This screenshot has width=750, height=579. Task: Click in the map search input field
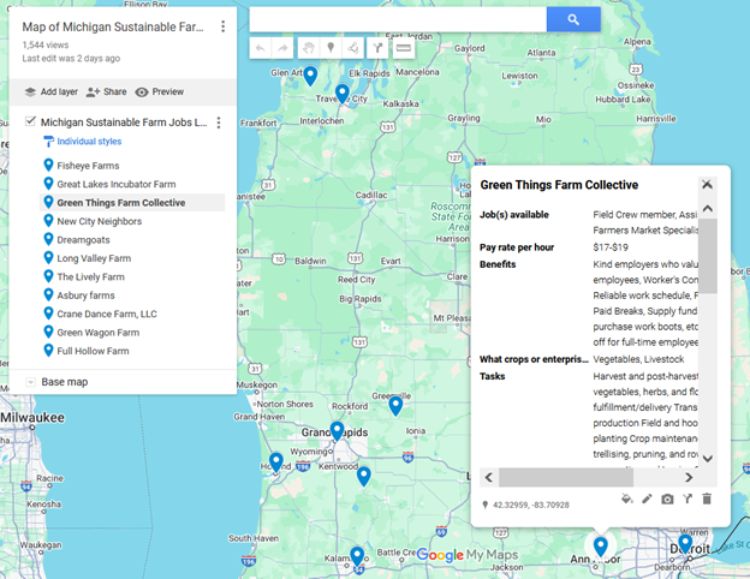[x=398, y=20]
